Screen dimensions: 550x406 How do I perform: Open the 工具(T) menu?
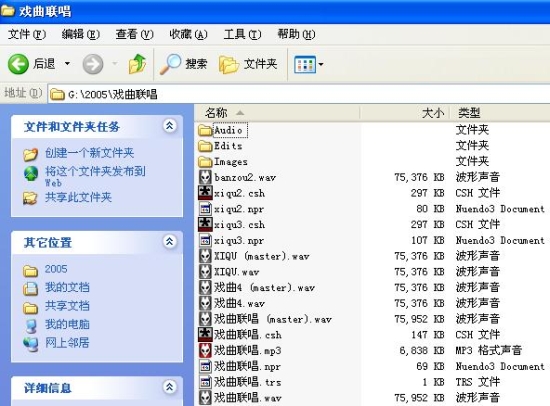[x=242, y=34]
